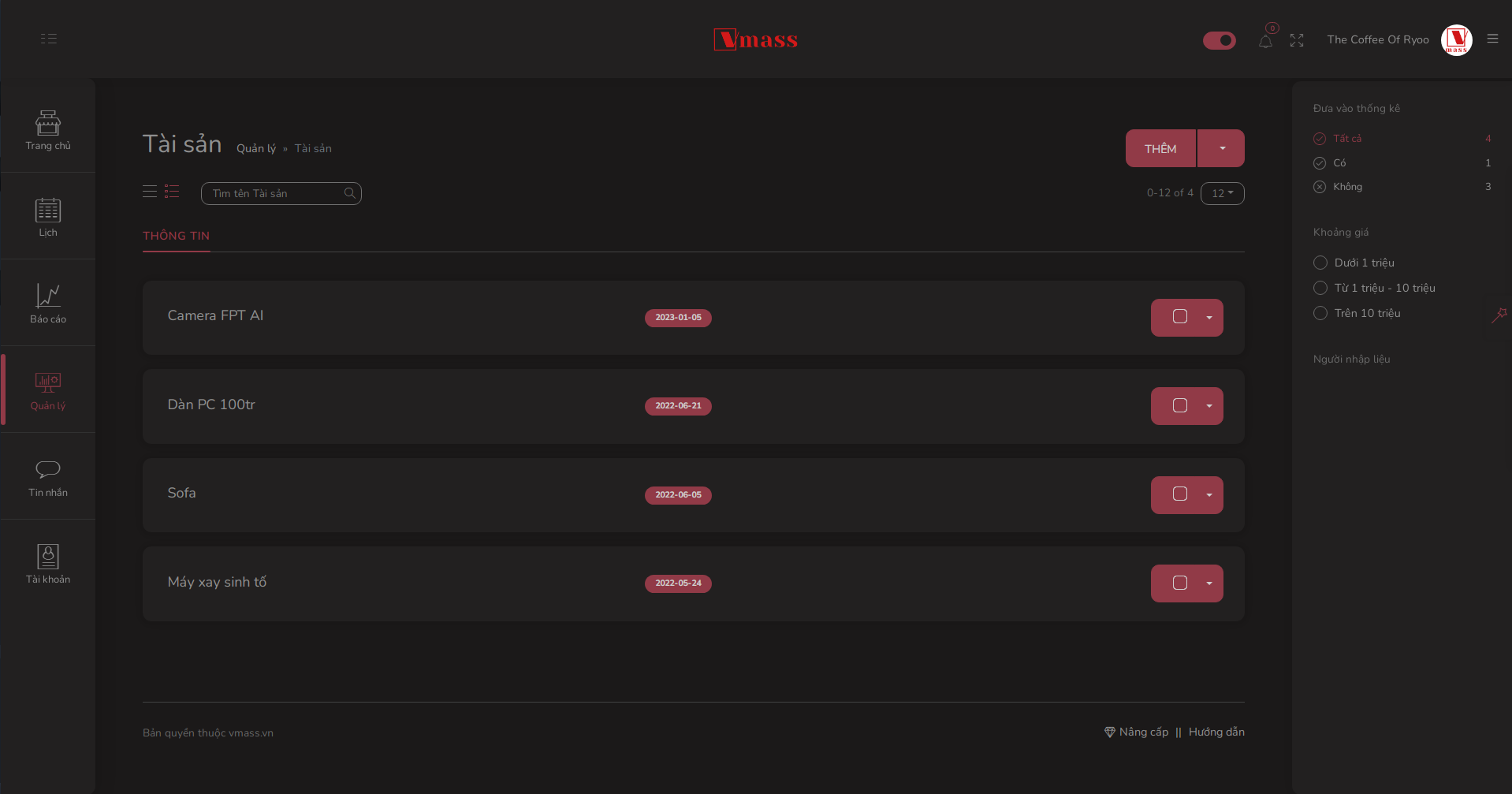Open the page size dropdown showing 12
This screenshot has height=794, width=1512.
[x=1222, y=193]
